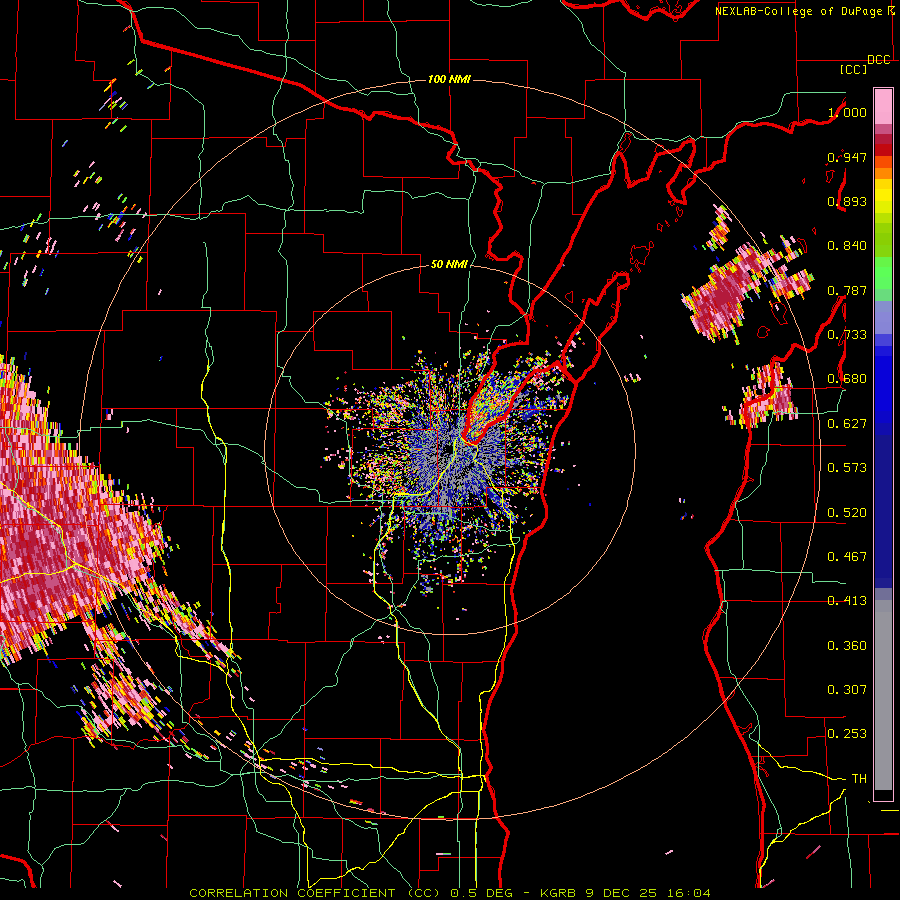Click the 0.627 legend value

pos(847,423)
